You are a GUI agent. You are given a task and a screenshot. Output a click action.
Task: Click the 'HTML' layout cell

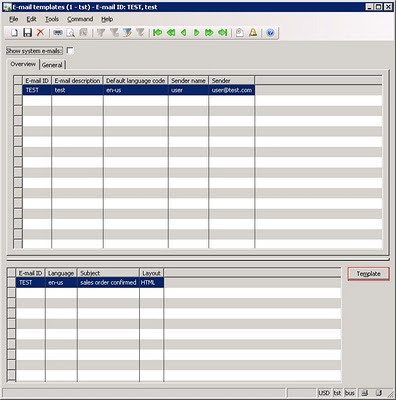152,283
